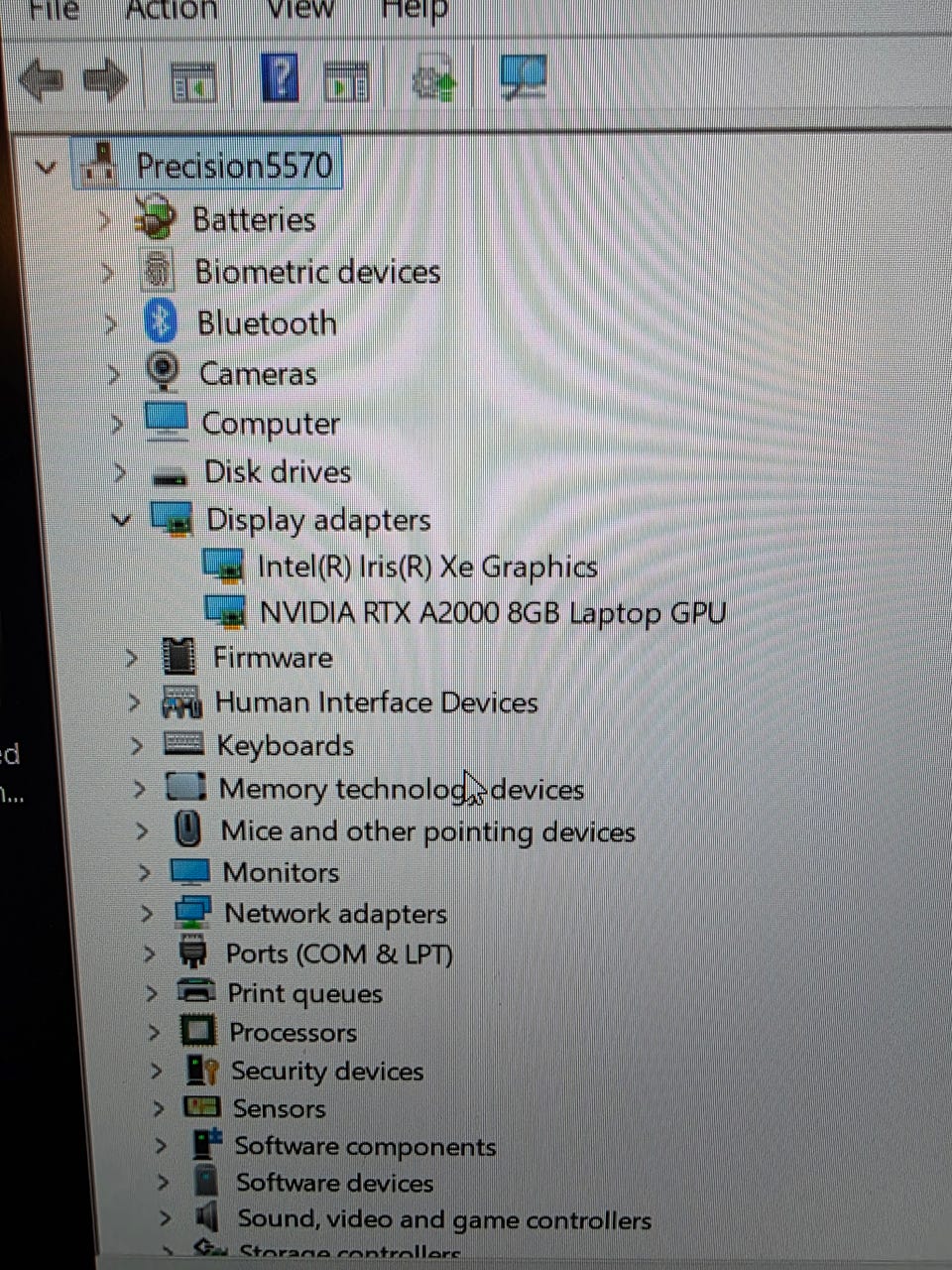Click the Disk drives icon
Screen dimensions: 952x1270
click(x=170, y=477)
